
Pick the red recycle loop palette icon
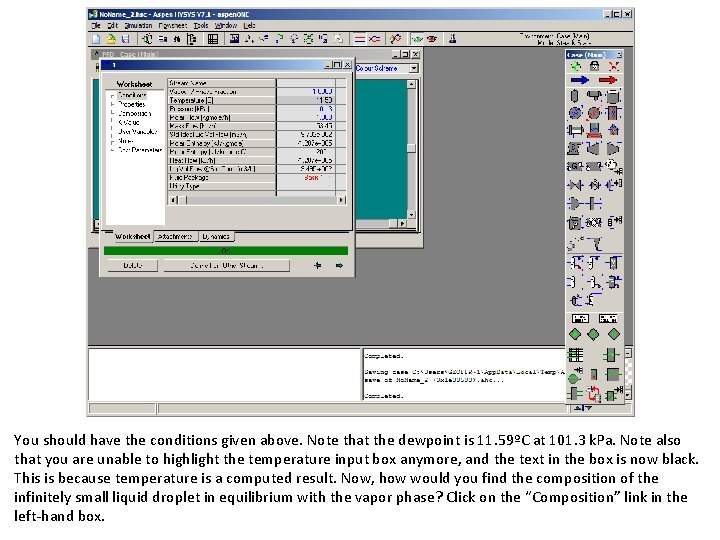594,394
